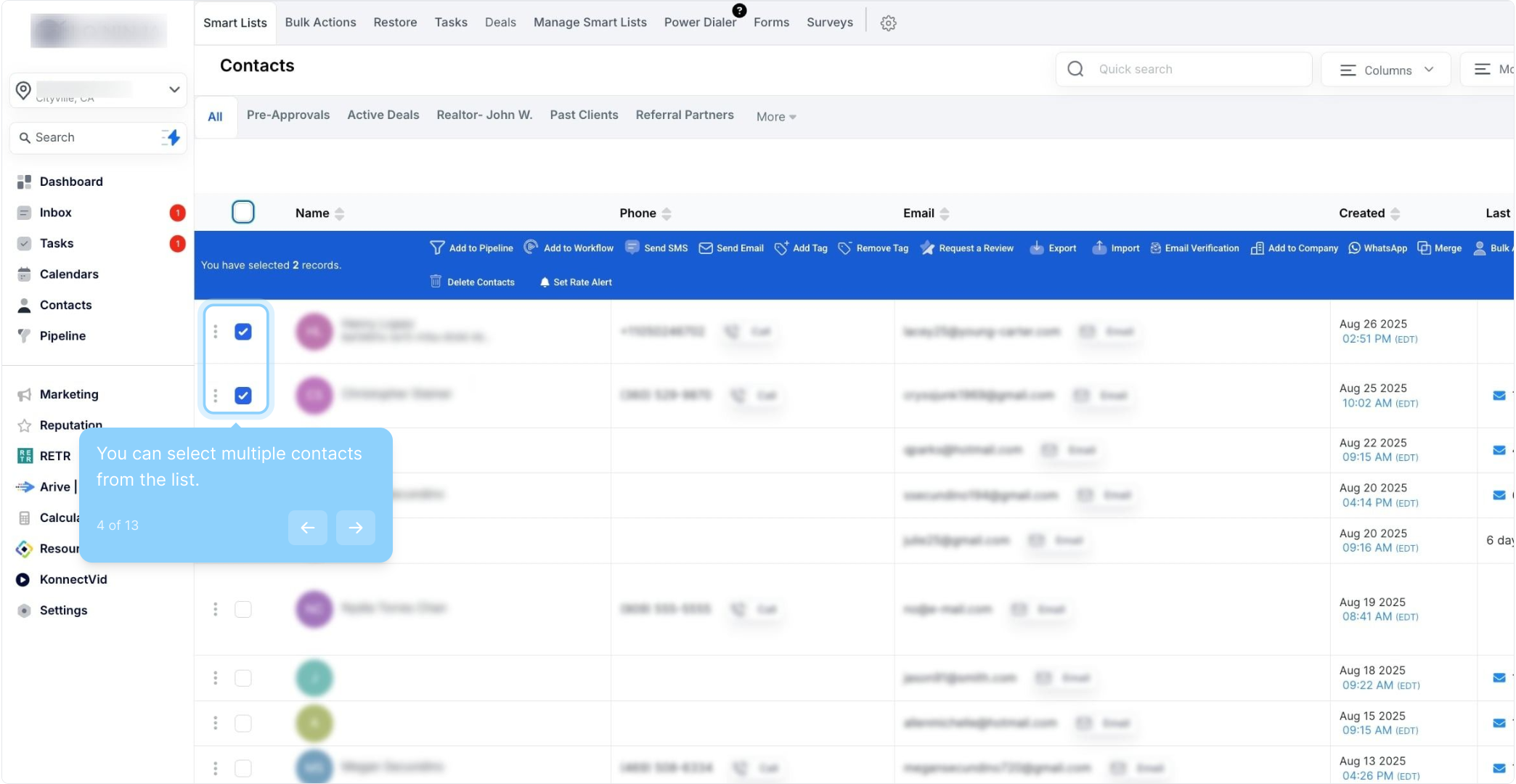
Task: Toggle the select-all checkbox in header
Action: [243, 212]
